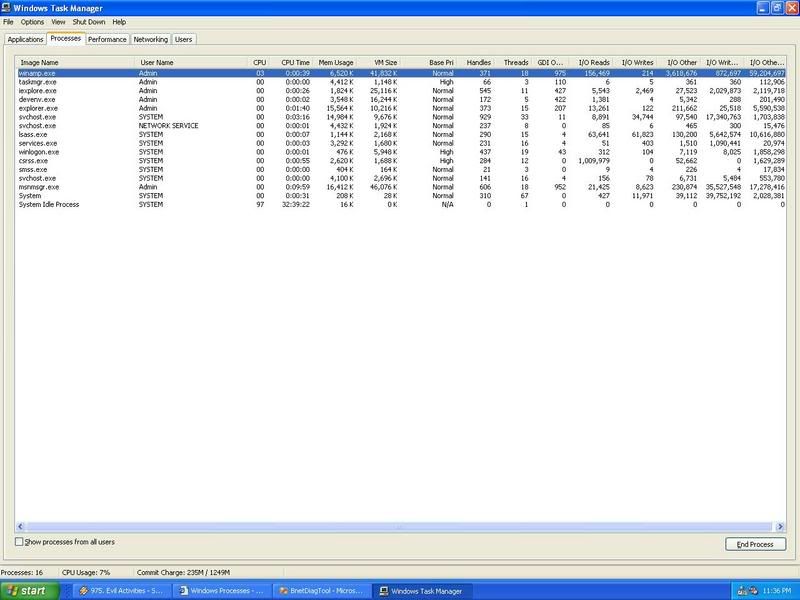Select the lsass.exe process
The height and width of the screenshot is (600, 800).
401,134
